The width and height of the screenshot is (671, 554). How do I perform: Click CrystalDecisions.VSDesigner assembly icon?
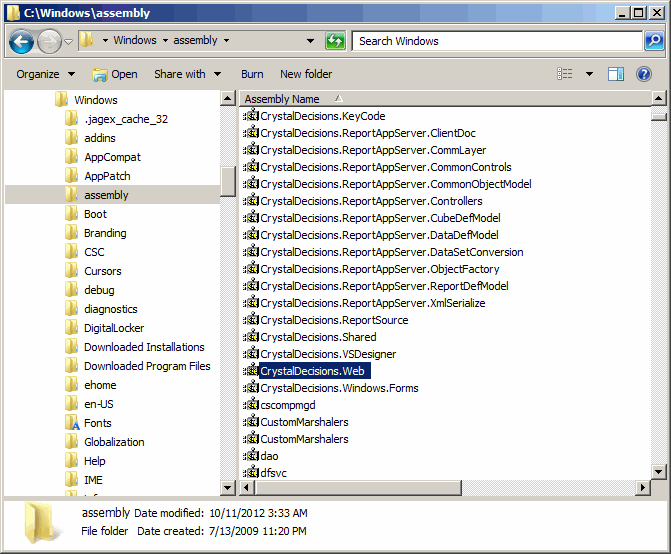pos(251,354)
